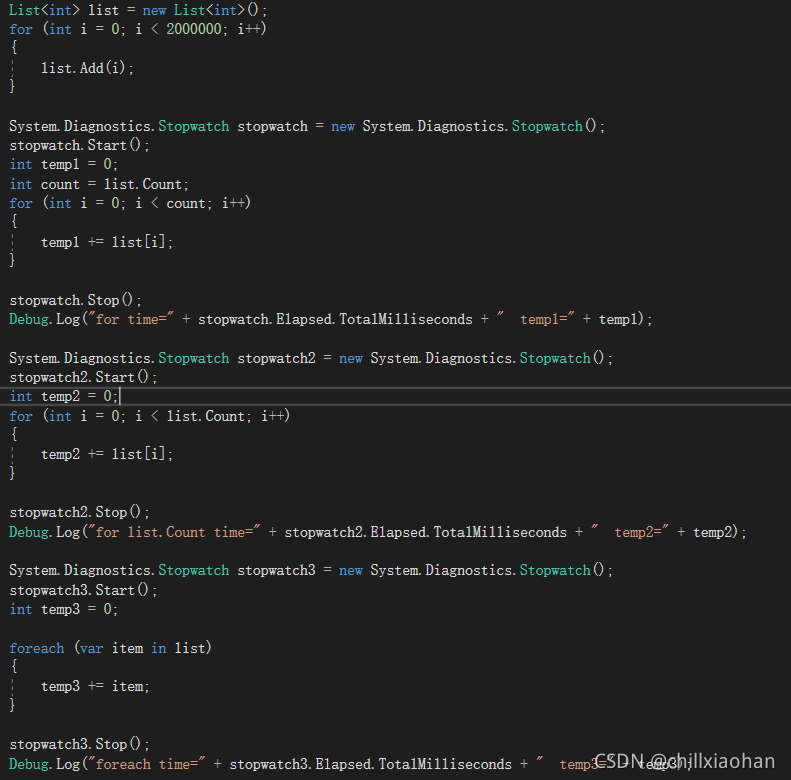Click the 'list.Add(i);' statement

[87, 68]
